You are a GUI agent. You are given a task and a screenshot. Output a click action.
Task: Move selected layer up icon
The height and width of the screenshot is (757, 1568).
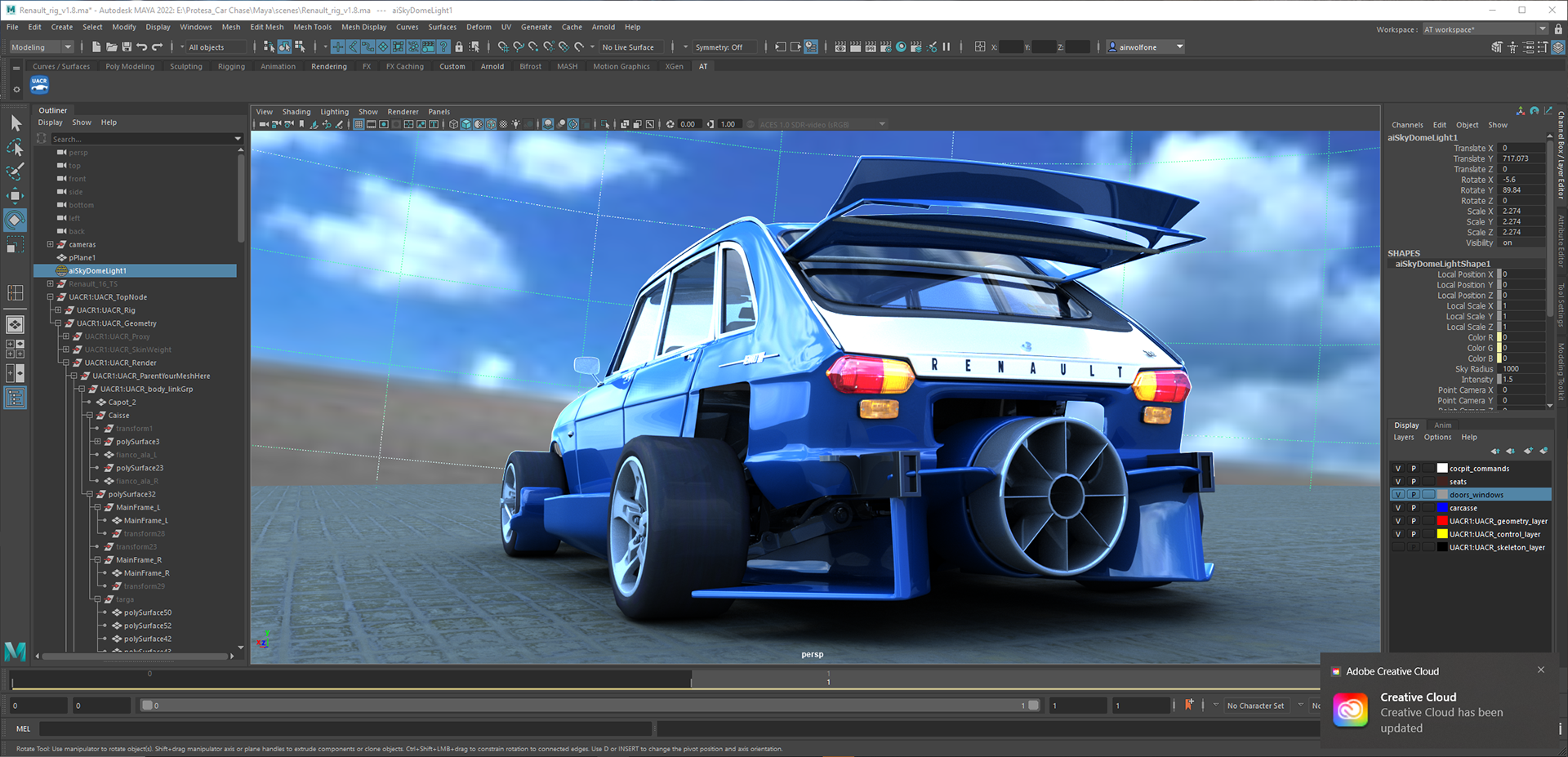point(1494,451)
